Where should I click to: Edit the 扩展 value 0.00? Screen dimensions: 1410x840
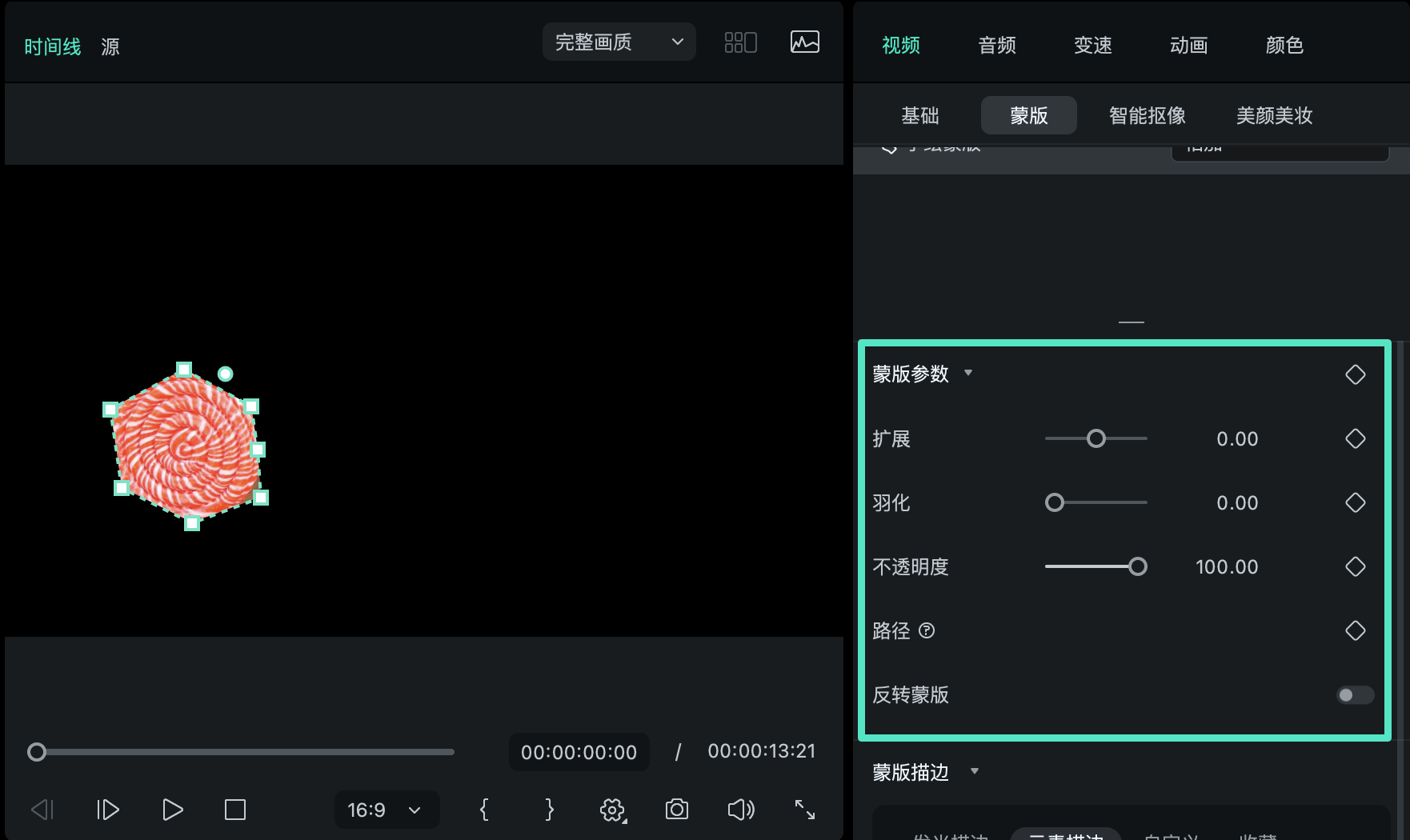pos(1237,438)
